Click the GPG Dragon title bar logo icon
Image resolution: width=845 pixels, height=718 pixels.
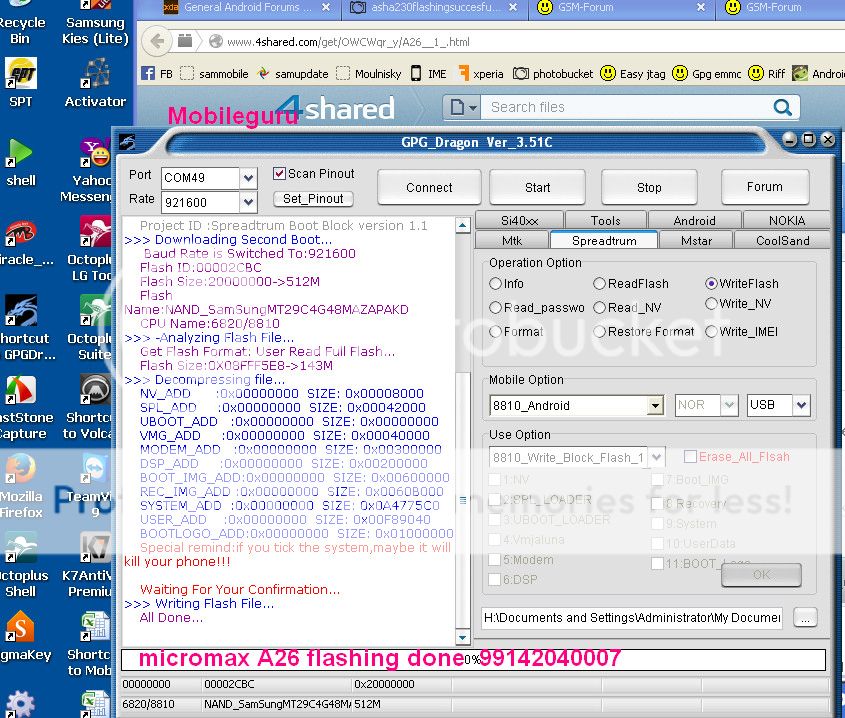(127, 142)
